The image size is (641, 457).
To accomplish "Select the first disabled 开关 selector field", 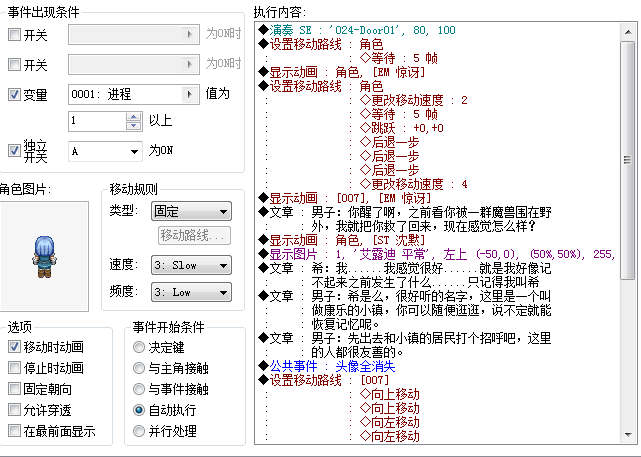I will coord(134,34).
